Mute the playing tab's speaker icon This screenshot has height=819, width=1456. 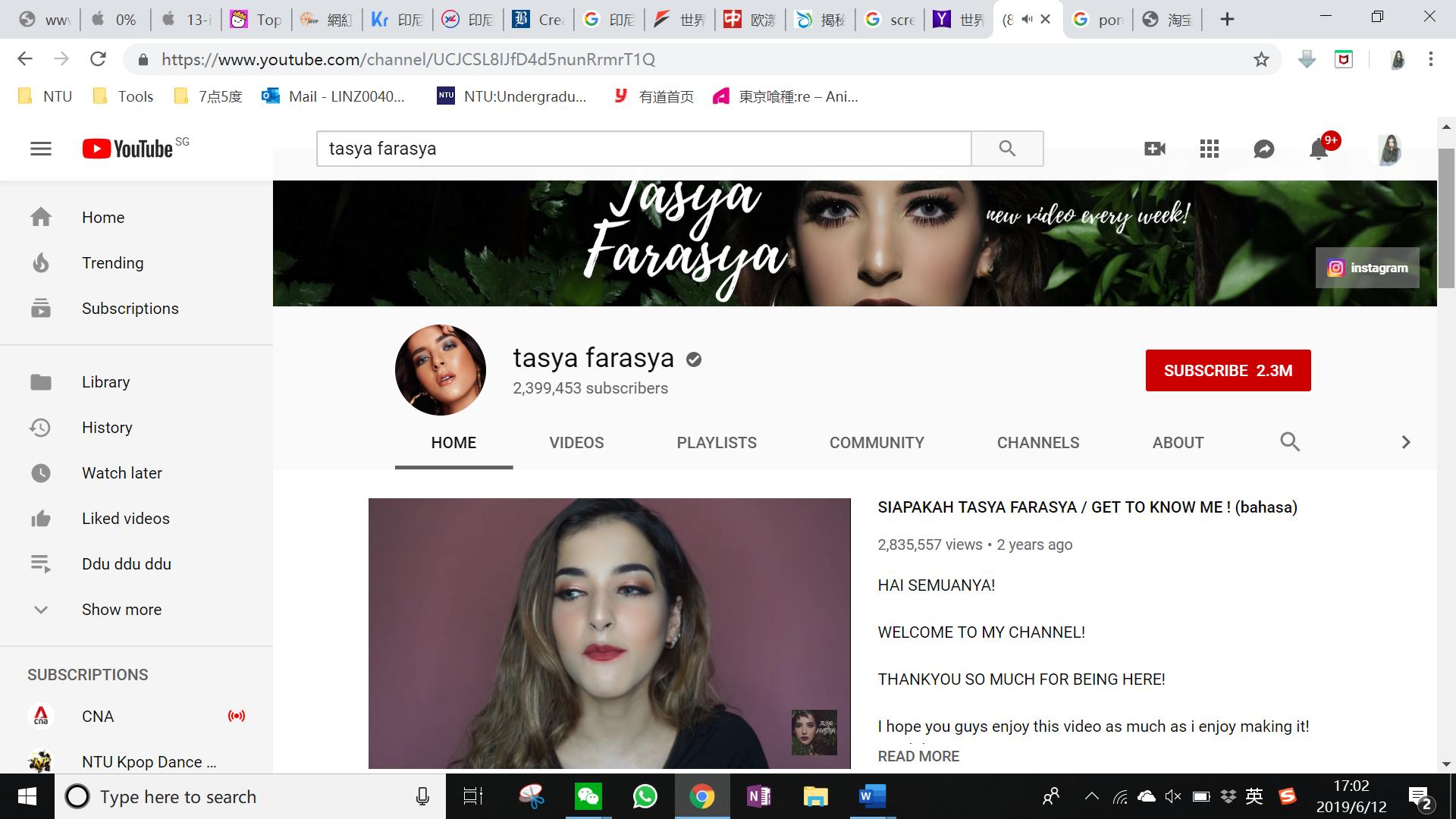1027,20
